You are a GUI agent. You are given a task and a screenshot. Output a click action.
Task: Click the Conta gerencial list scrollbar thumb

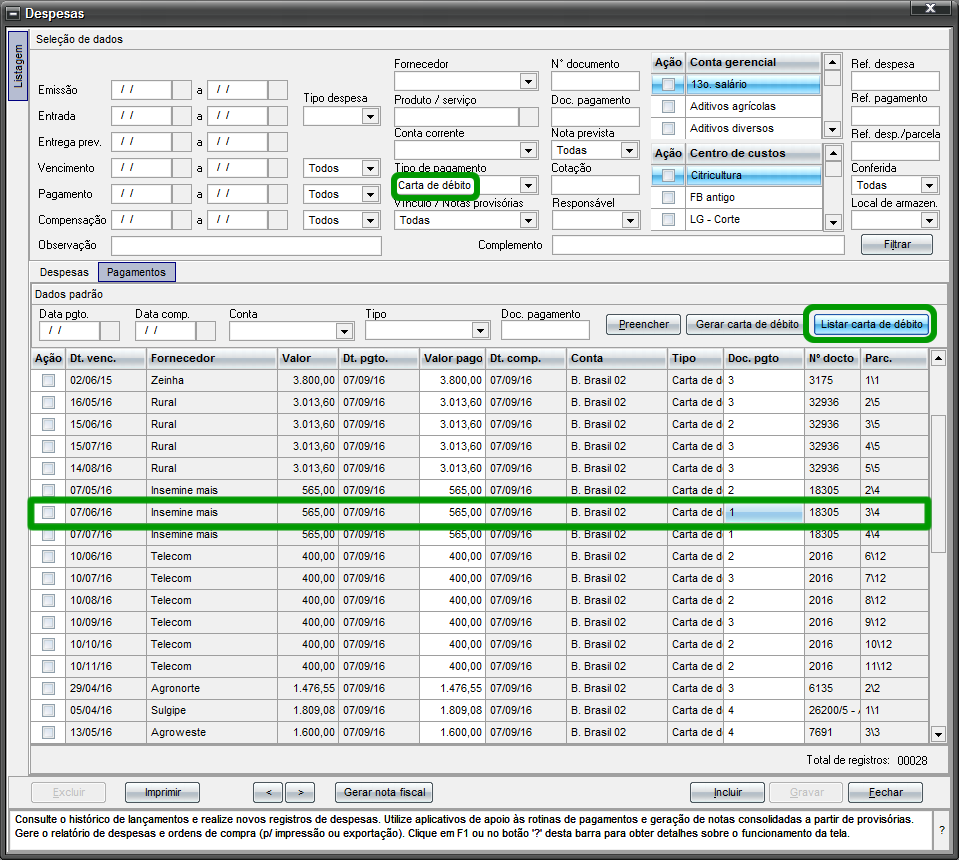tap(832, 78)
